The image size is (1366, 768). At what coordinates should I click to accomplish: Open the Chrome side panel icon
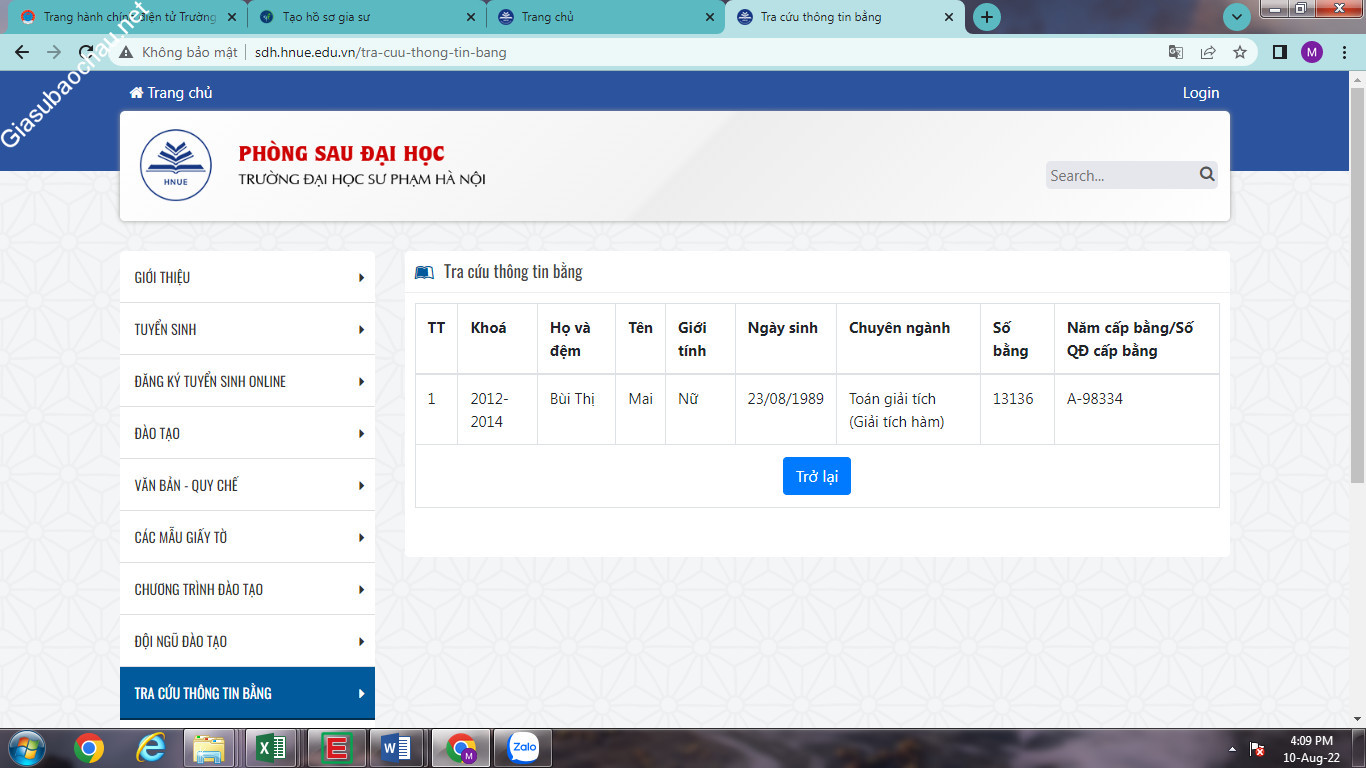pyautogui.click(x=1279, y=52)
